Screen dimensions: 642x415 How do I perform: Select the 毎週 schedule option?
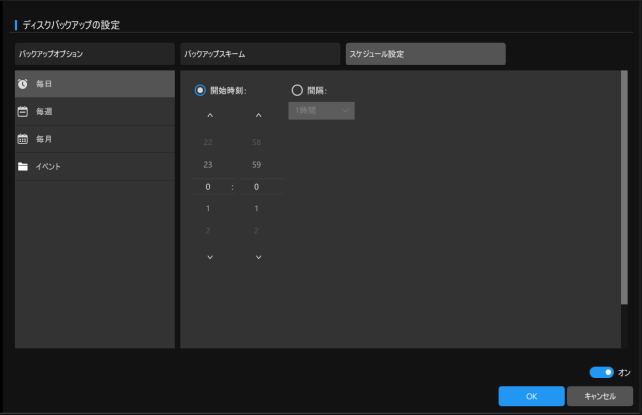coord(95,111)
